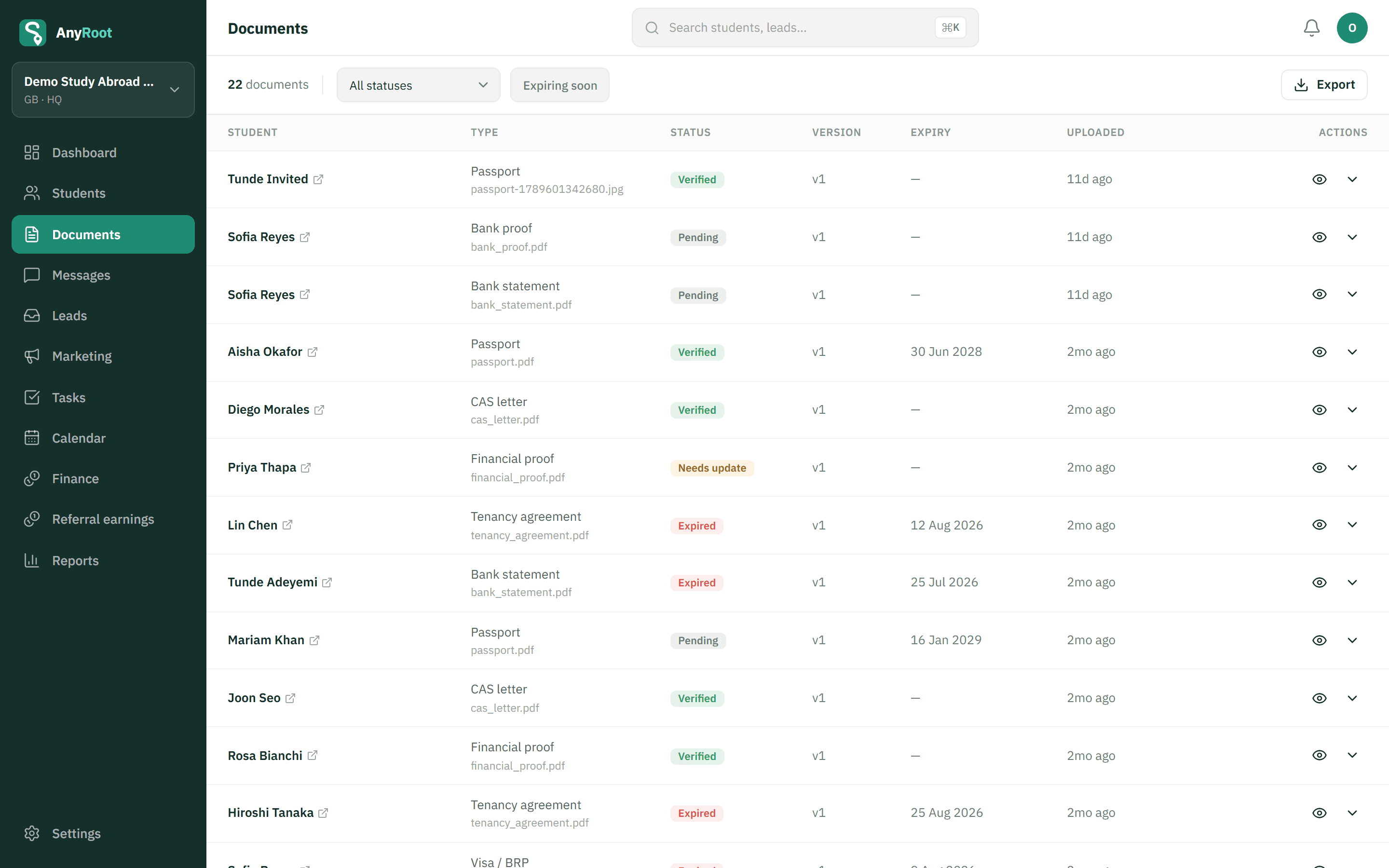This screenshot has height=868, width=1389.
Task: Preview Mariam Khan's passport document
Action: [x=1320, y=640]
